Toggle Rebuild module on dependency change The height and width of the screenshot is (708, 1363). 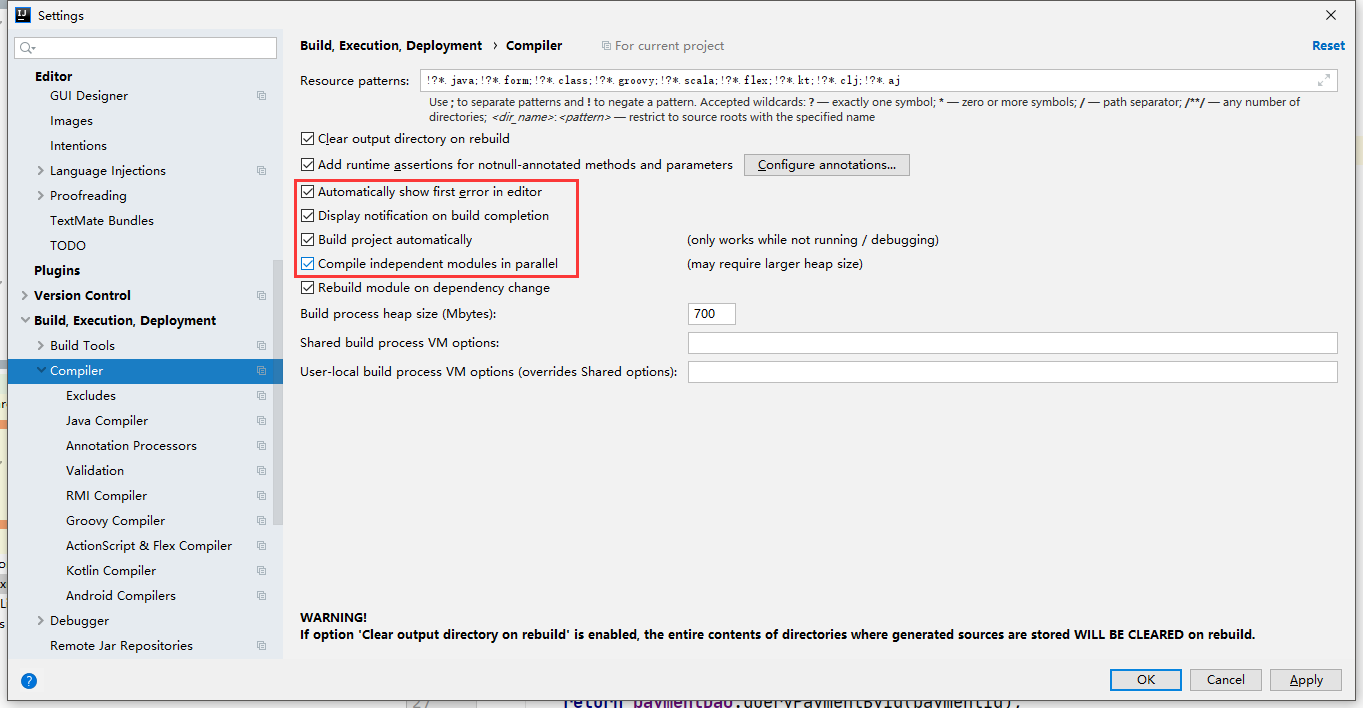[x=308, y=288]
